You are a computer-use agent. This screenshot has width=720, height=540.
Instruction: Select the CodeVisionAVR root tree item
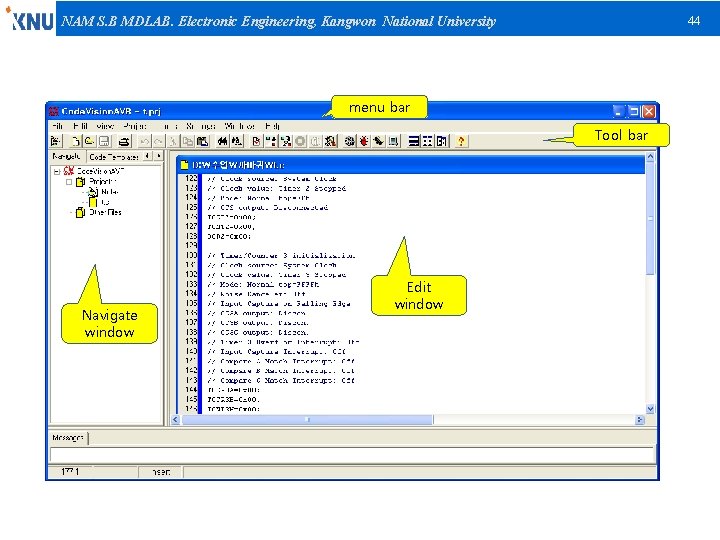click(101, 171)
